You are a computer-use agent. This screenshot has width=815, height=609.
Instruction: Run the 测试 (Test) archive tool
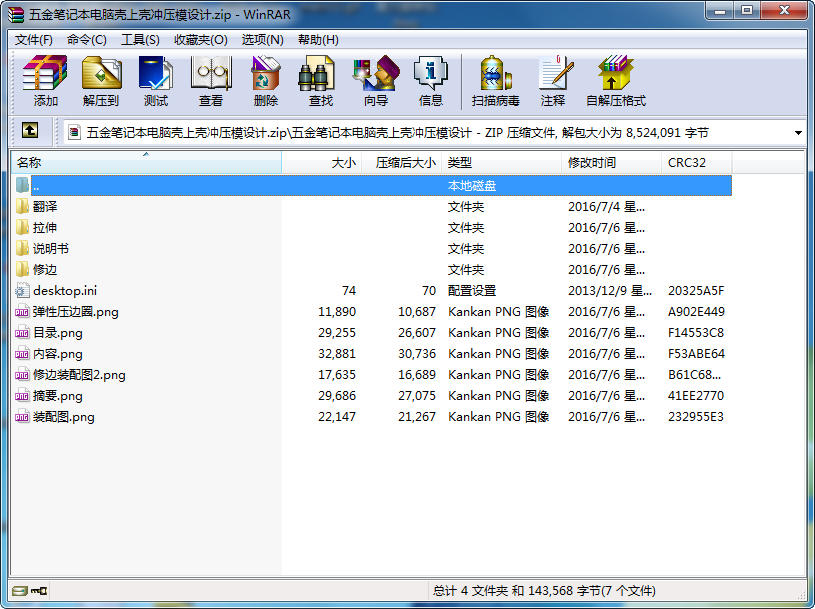[155, 81]
